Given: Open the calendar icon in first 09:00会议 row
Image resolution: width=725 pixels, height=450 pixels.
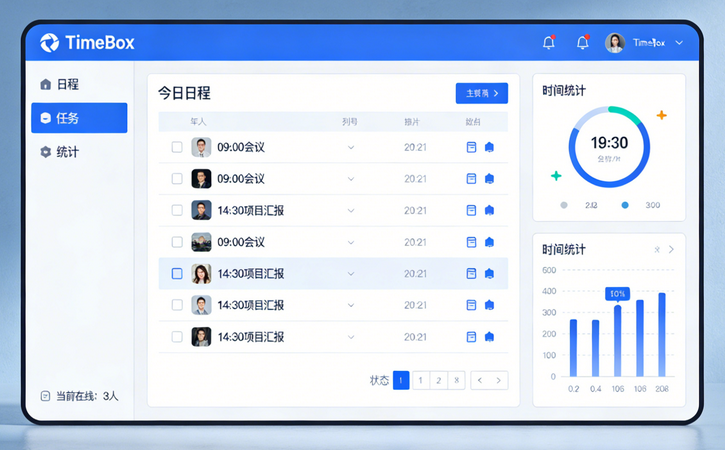Looking at the screenshot, I should point(472,147).
